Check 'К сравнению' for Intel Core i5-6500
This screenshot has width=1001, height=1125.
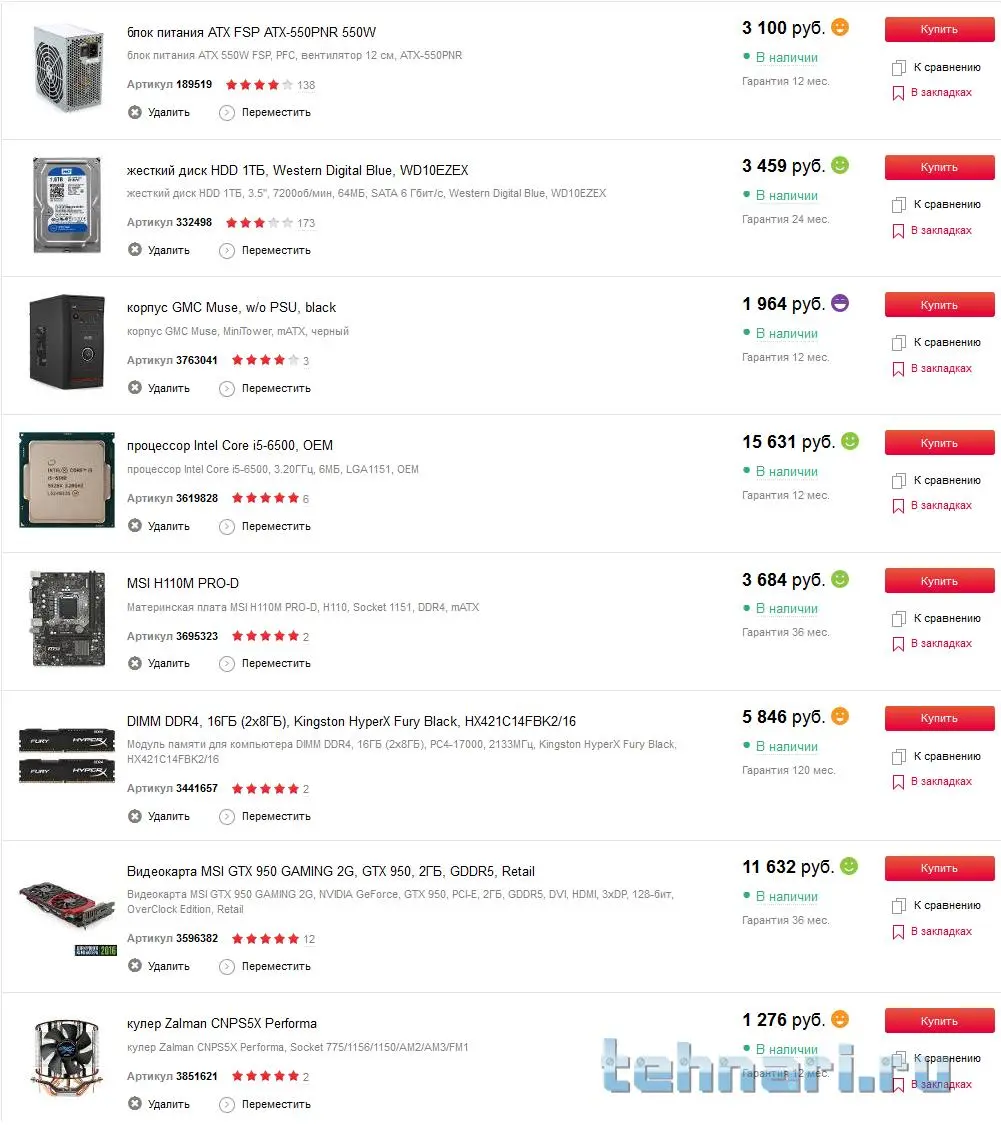click(x=898, y=481)
